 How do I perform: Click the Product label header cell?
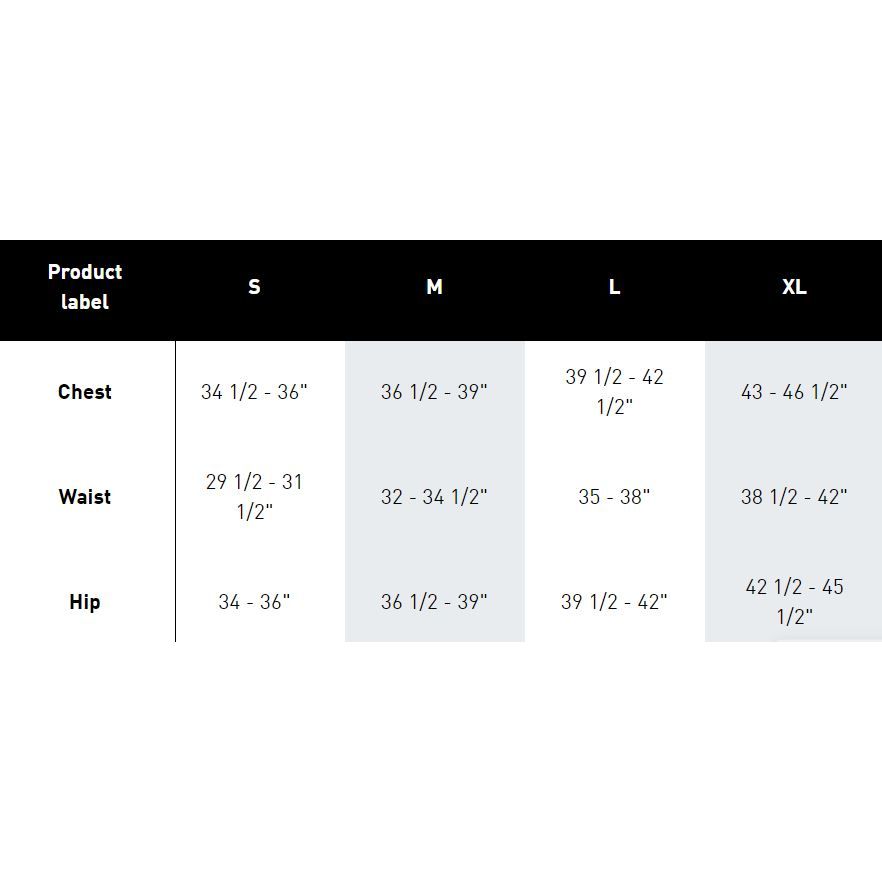85,287
